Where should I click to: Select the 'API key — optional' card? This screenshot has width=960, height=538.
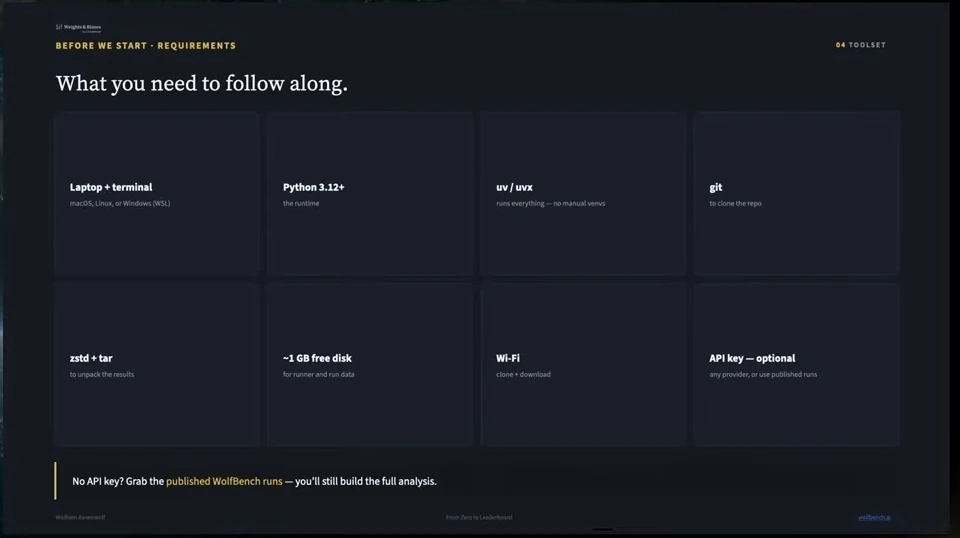[797, 364]
